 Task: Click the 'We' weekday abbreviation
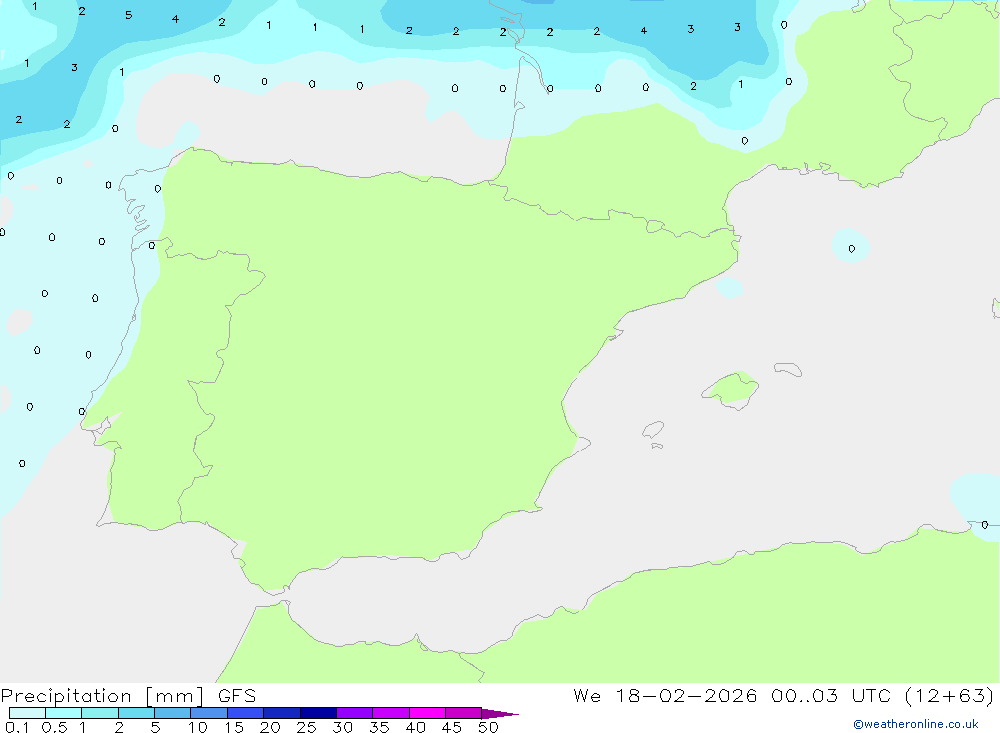(587, 695)
